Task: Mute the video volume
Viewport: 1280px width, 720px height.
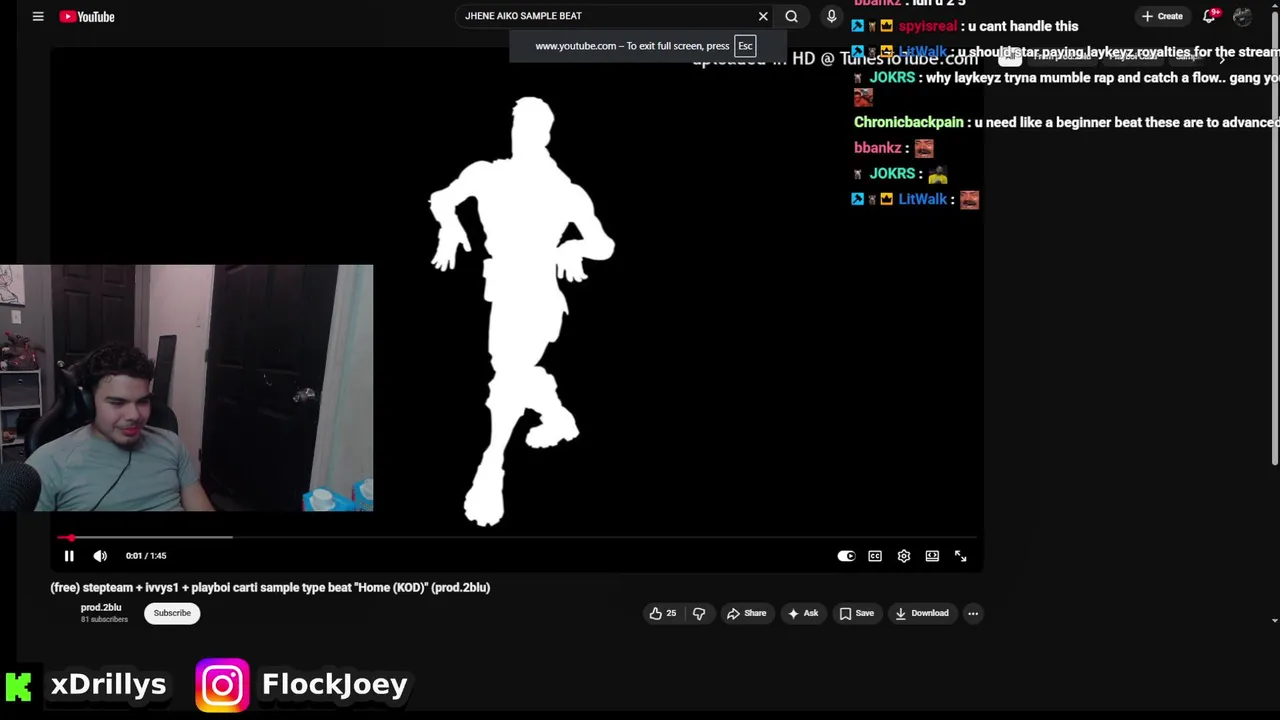Action: click(100, 556)
